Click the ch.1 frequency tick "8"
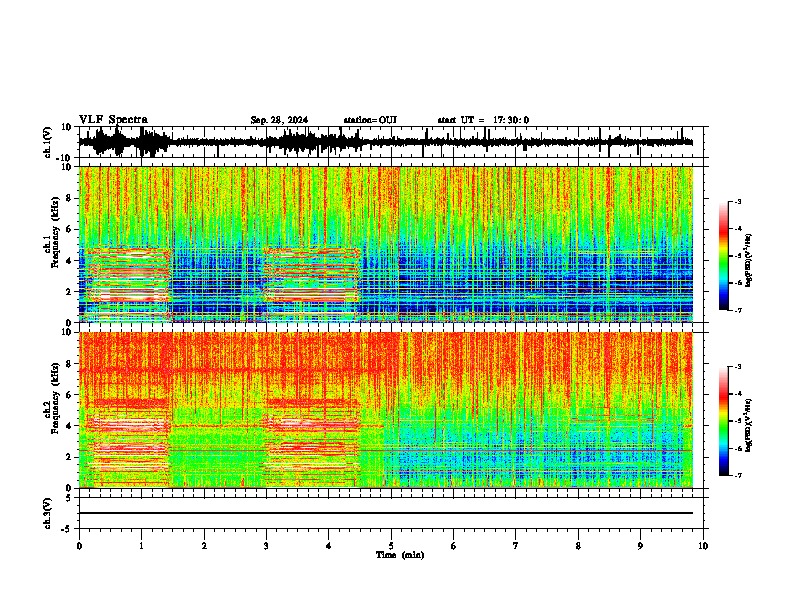The width and height of the screenshot is (792, 612). click(70, 198)
